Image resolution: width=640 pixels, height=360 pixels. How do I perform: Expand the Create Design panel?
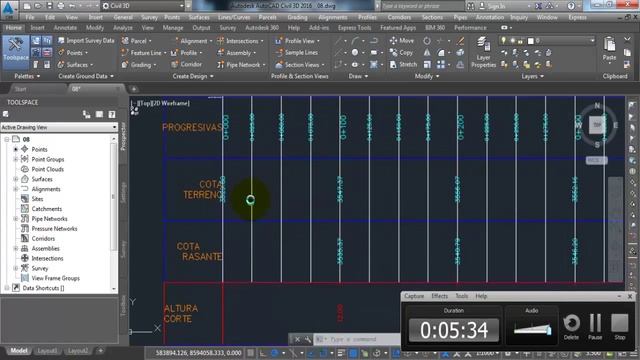coord(193,76)
